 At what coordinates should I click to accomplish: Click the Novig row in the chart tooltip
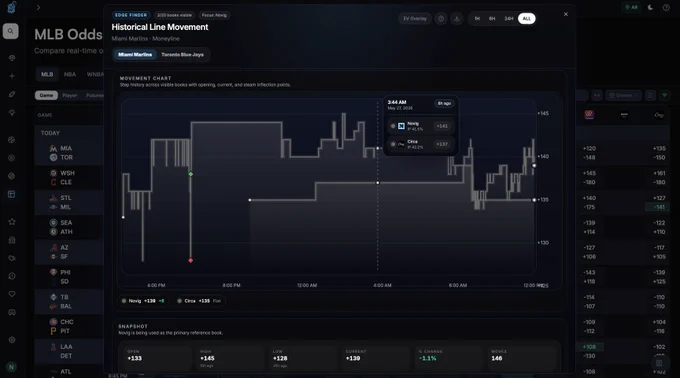click(x=421, y=126)
